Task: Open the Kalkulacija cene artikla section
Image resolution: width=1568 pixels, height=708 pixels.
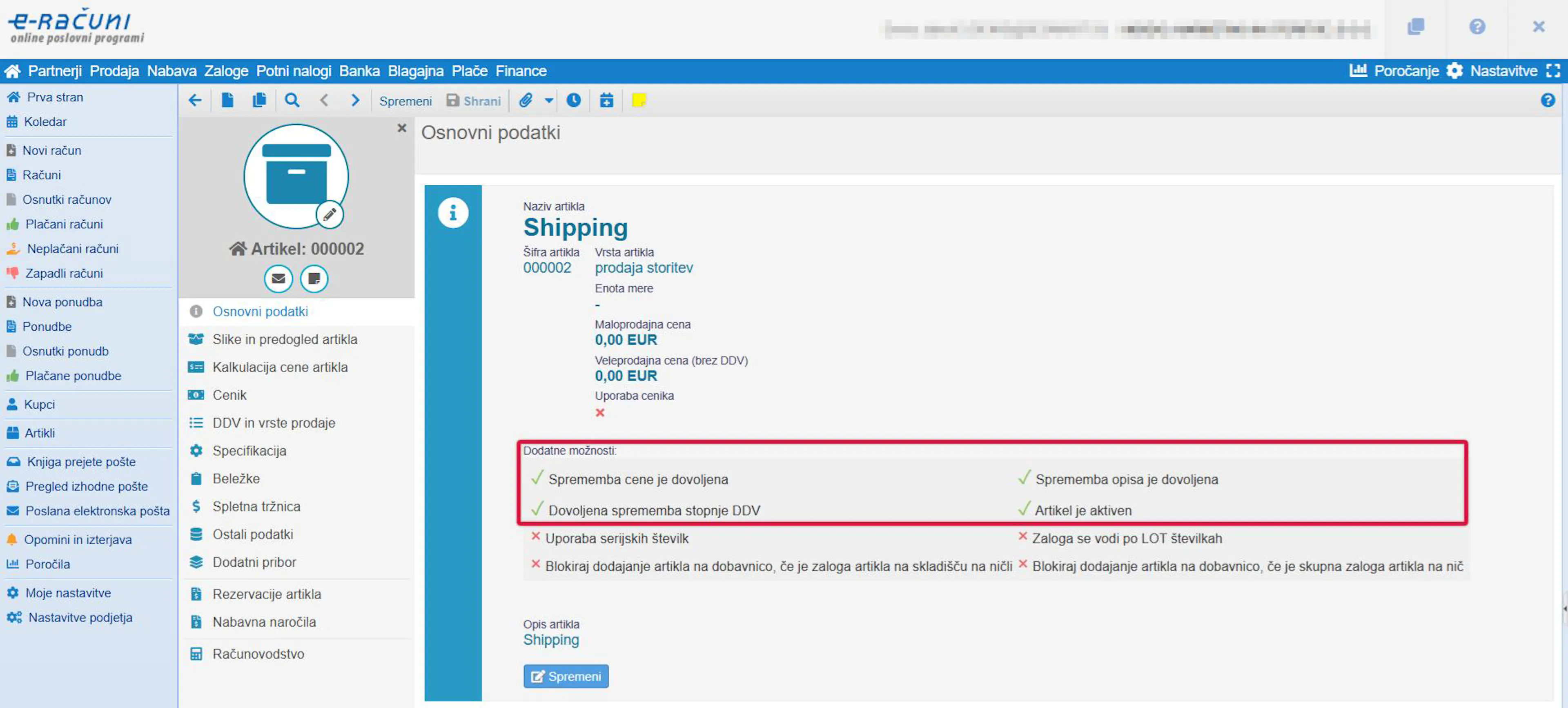Action: coord(280,367)
